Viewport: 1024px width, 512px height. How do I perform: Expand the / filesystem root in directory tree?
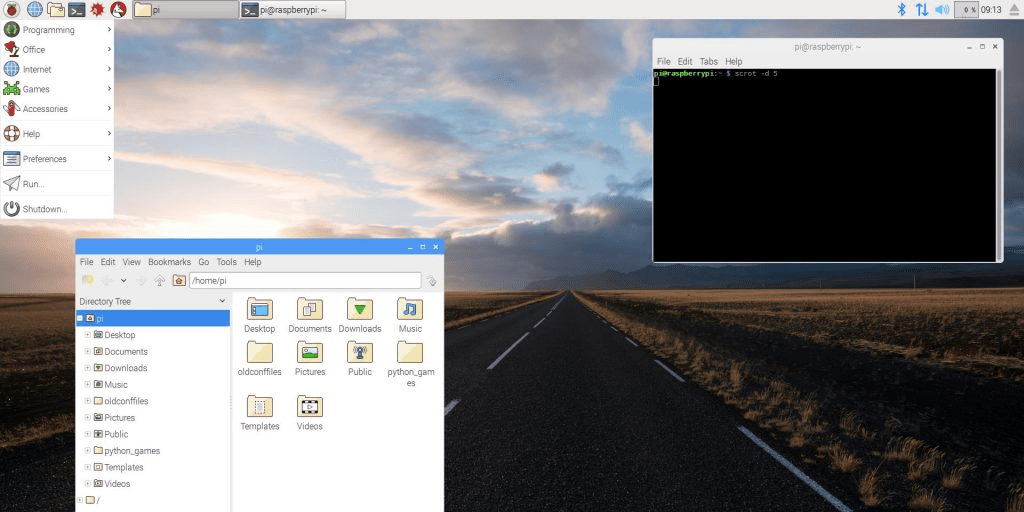[x=80, y=500]
